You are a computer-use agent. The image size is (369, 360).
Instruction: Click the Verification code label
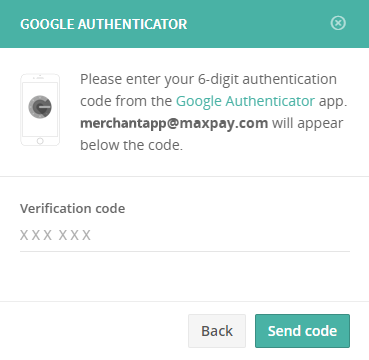click(72, 209)
